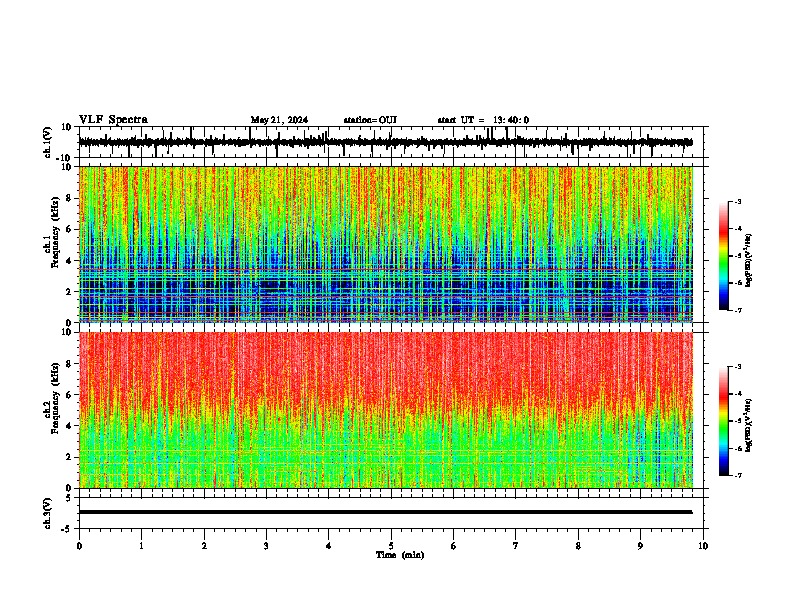The image size is (792, 612).
Task: Click the "start UT = 13:40:0" header text
Action: point(483,120)
